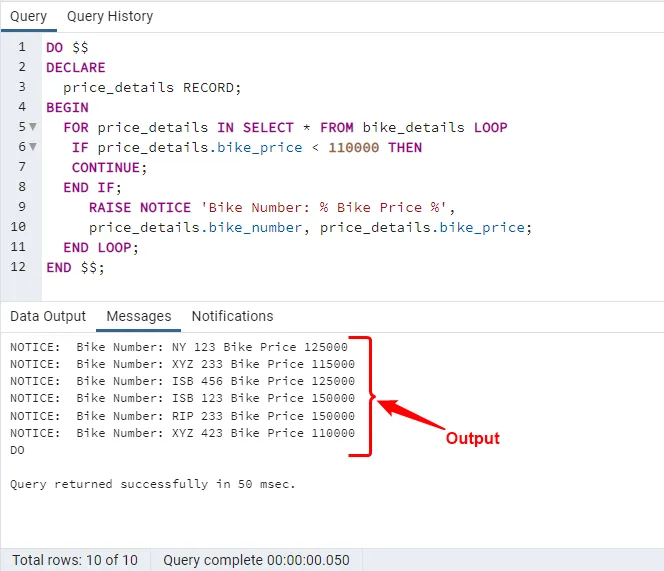
Task: Click the 'Query returned successfully' message
Action: click(153, 484)
